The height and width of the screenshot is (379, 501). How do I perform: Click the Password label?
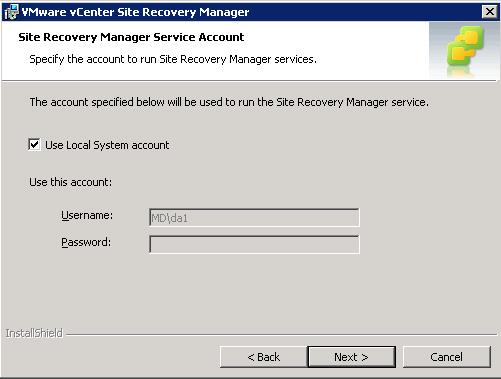(x=86, y=242)
